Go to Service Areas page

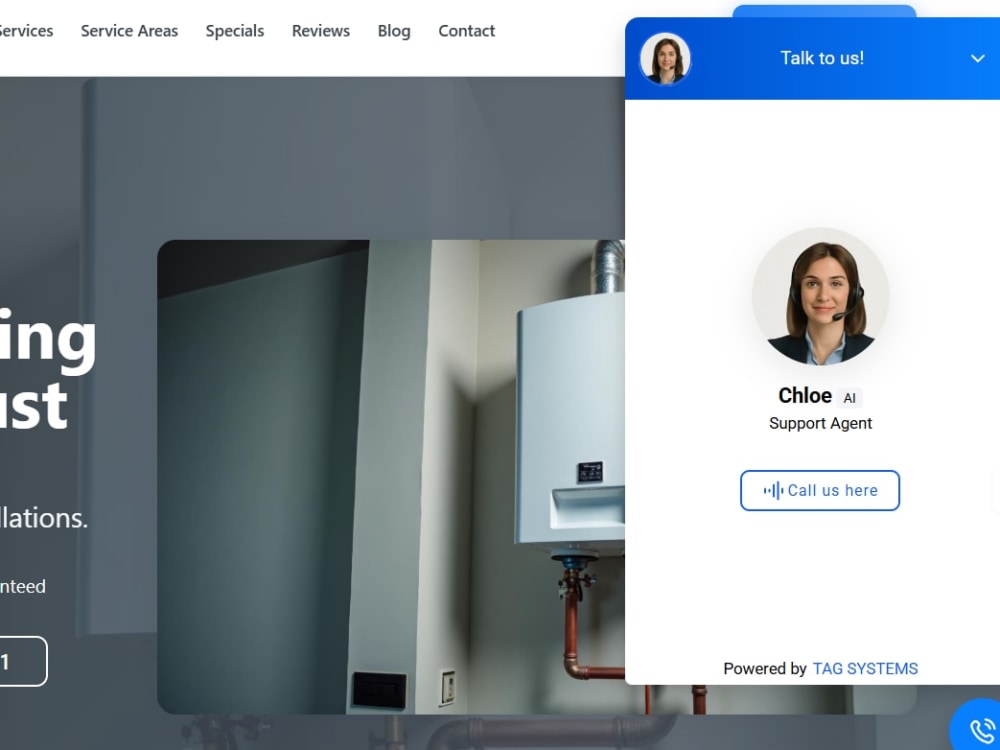tap(129, 31)
